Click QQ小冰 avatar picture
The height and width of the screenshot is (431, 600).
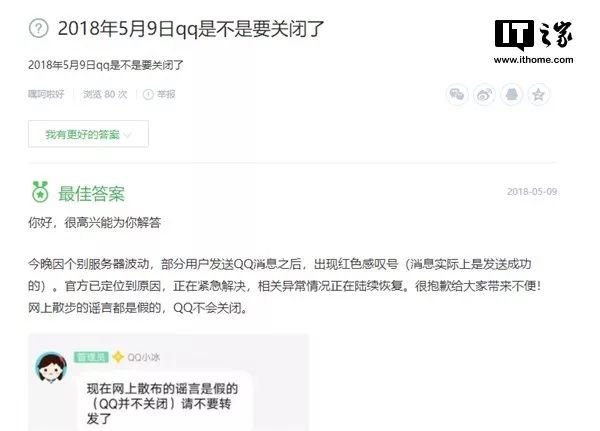pyautogui.click(x=51, y=367)
